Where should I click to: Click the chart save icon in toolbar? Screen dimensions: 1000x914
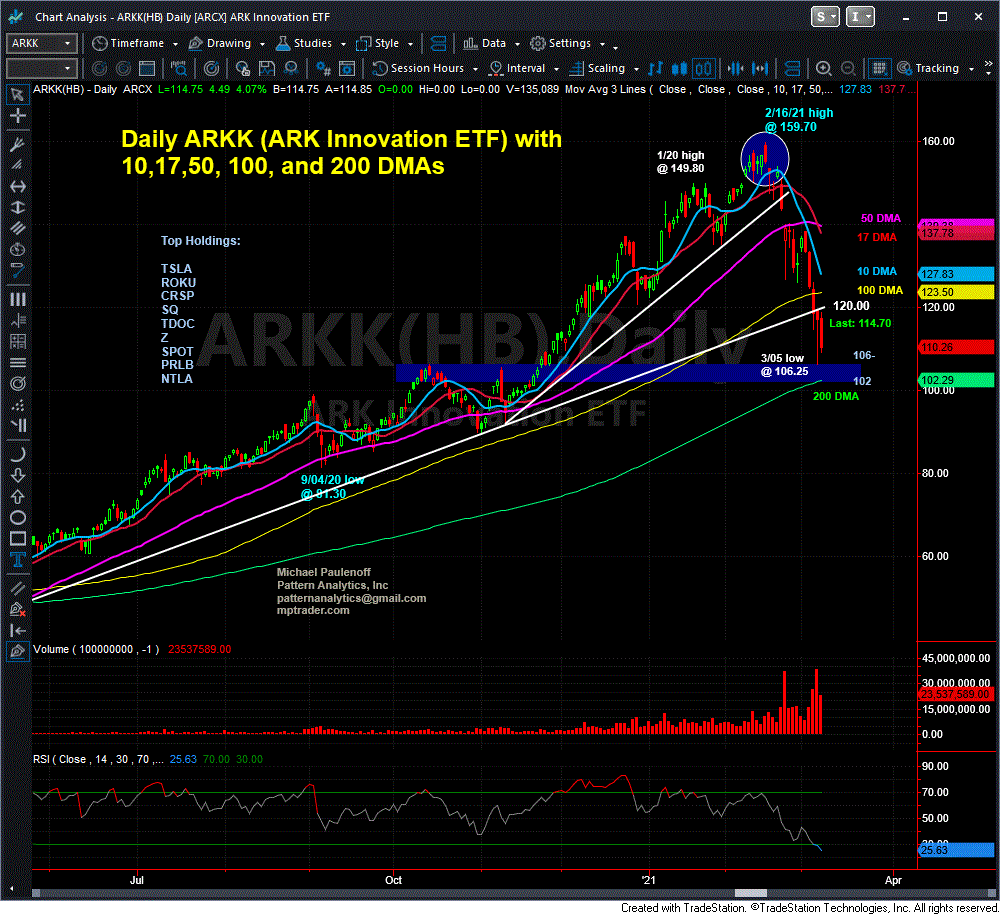pos(267,68)
